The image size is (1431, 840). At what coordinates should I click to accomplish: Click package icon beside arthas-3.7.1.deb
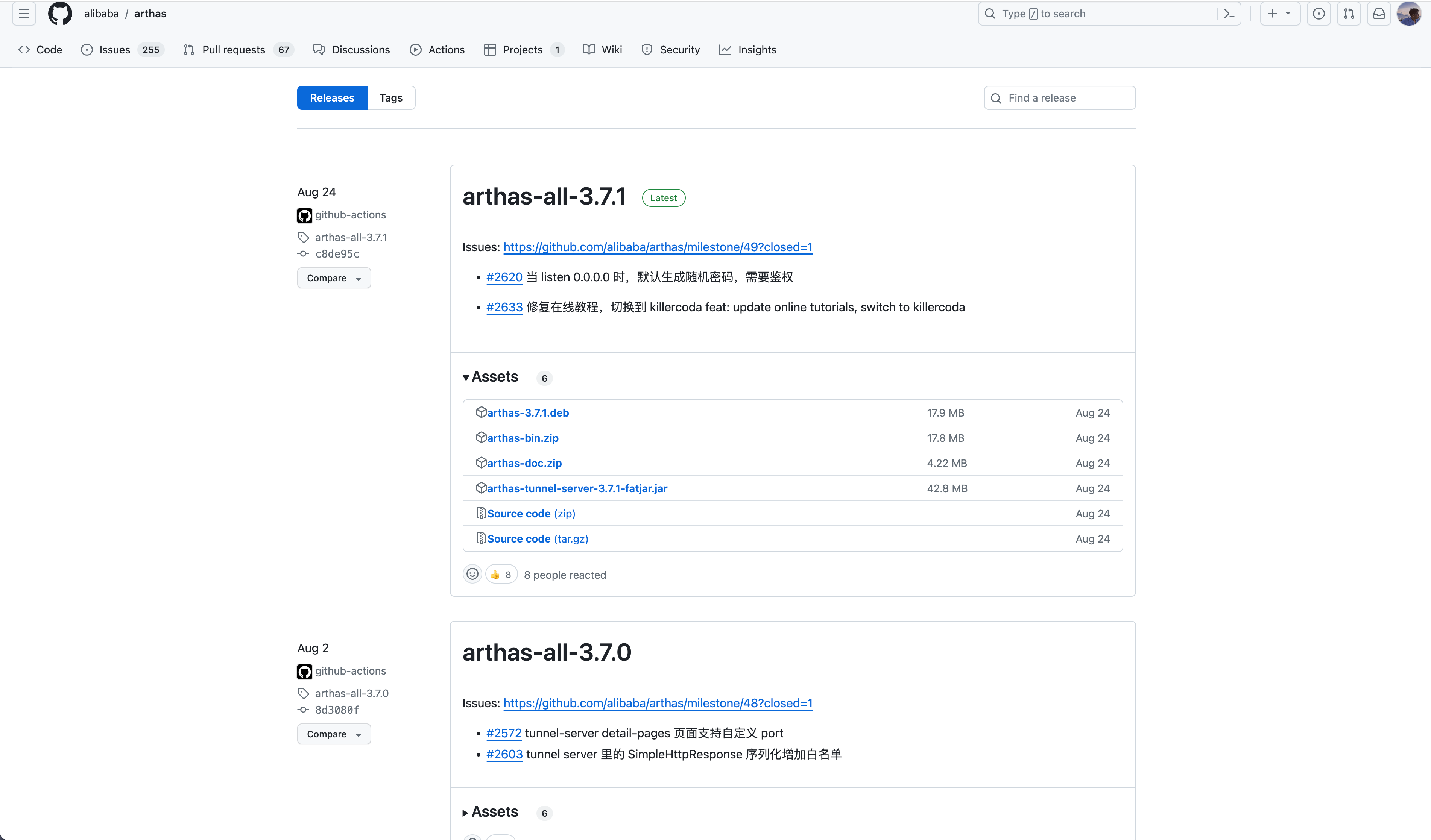click(x=481, y=412)
